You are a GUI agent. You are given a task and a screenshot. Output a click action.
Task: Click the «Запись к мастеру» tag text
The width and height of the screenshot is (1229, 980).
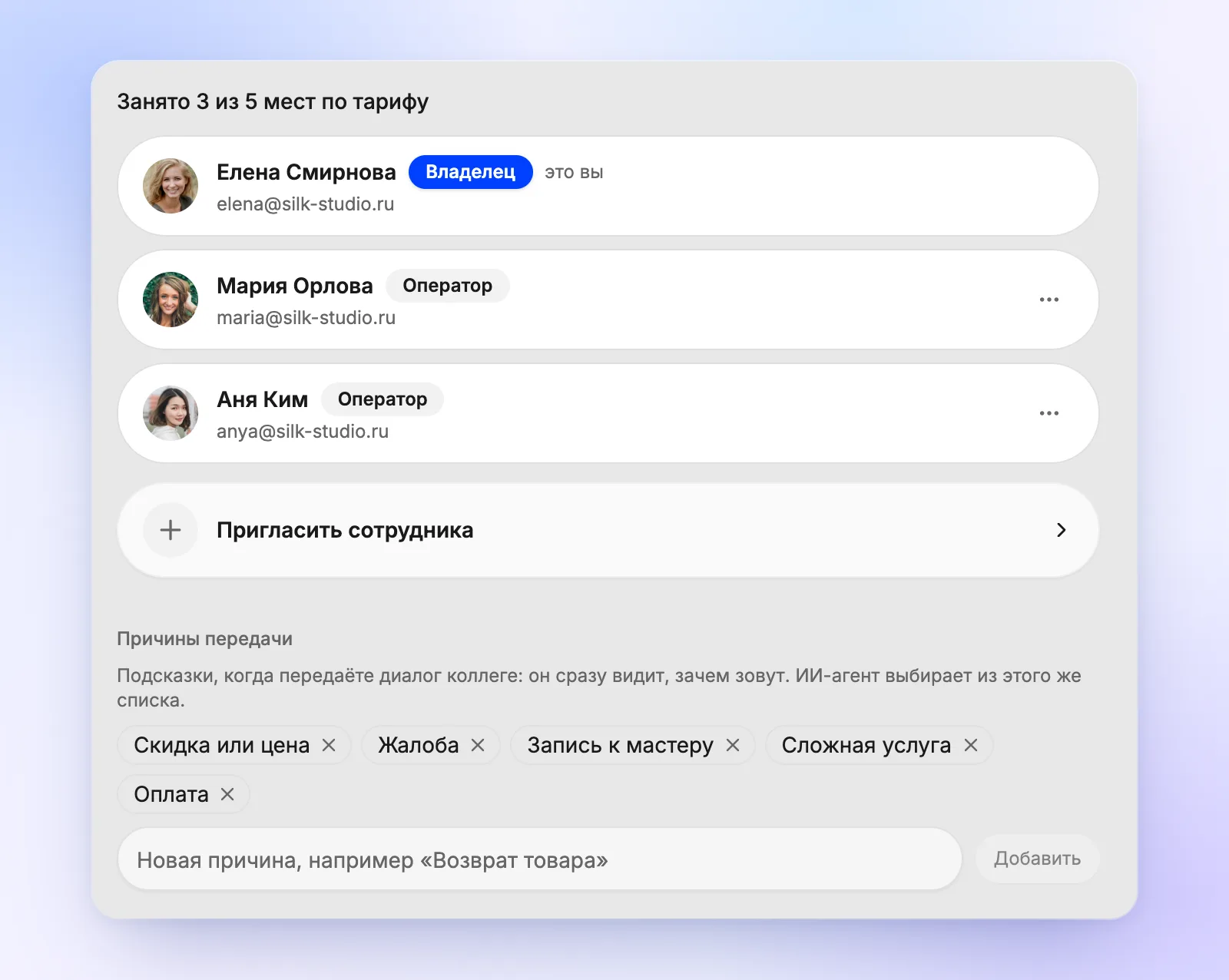click(620, 745)
